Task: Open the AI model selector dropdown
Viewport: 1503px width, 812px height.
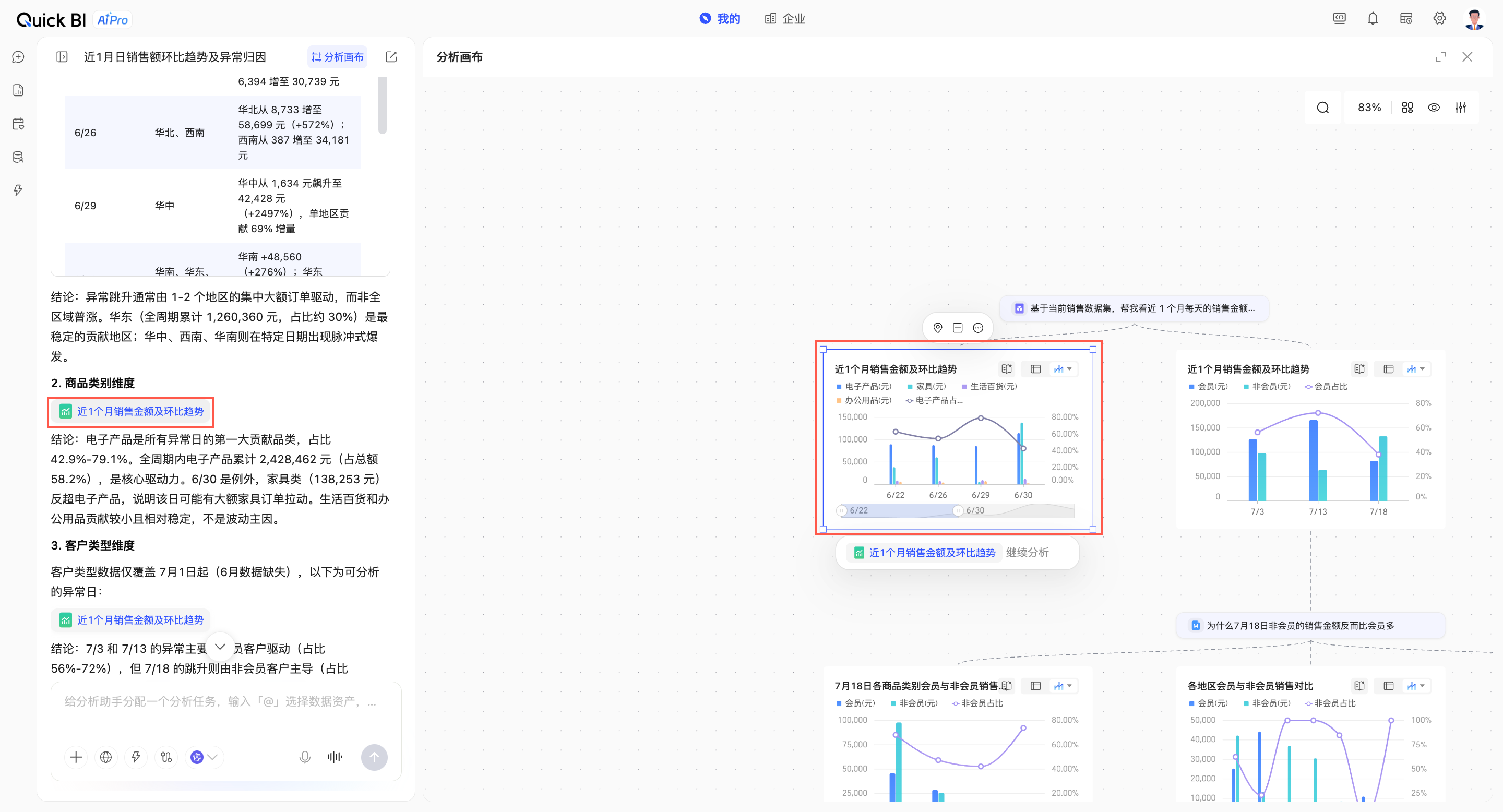Action: pyautogui.click(x=204, y=757)
